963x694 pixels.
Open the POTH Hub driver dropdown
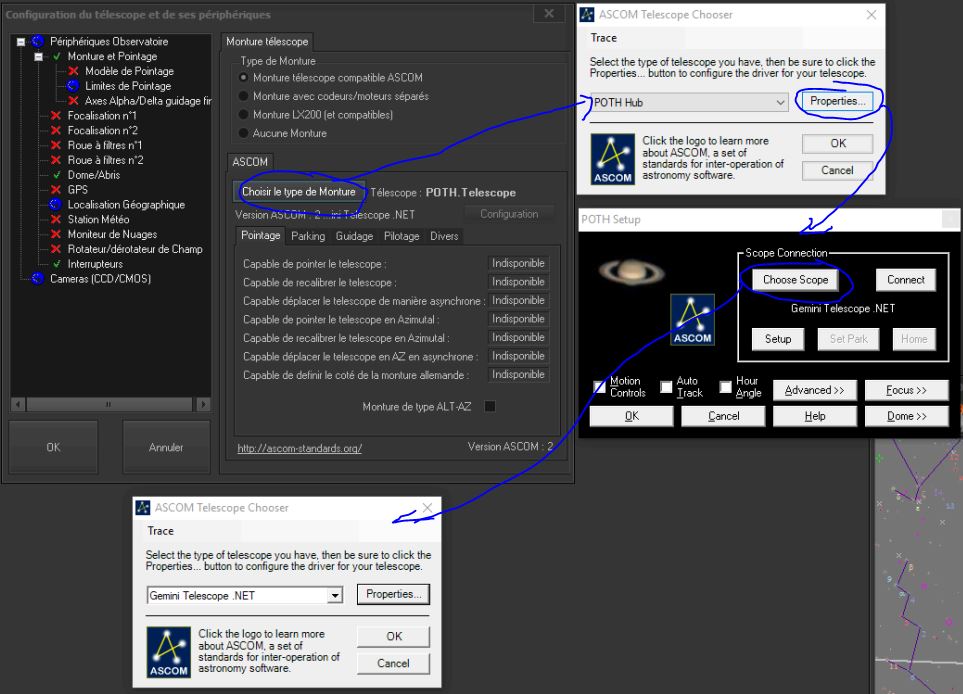coord(780,102)
